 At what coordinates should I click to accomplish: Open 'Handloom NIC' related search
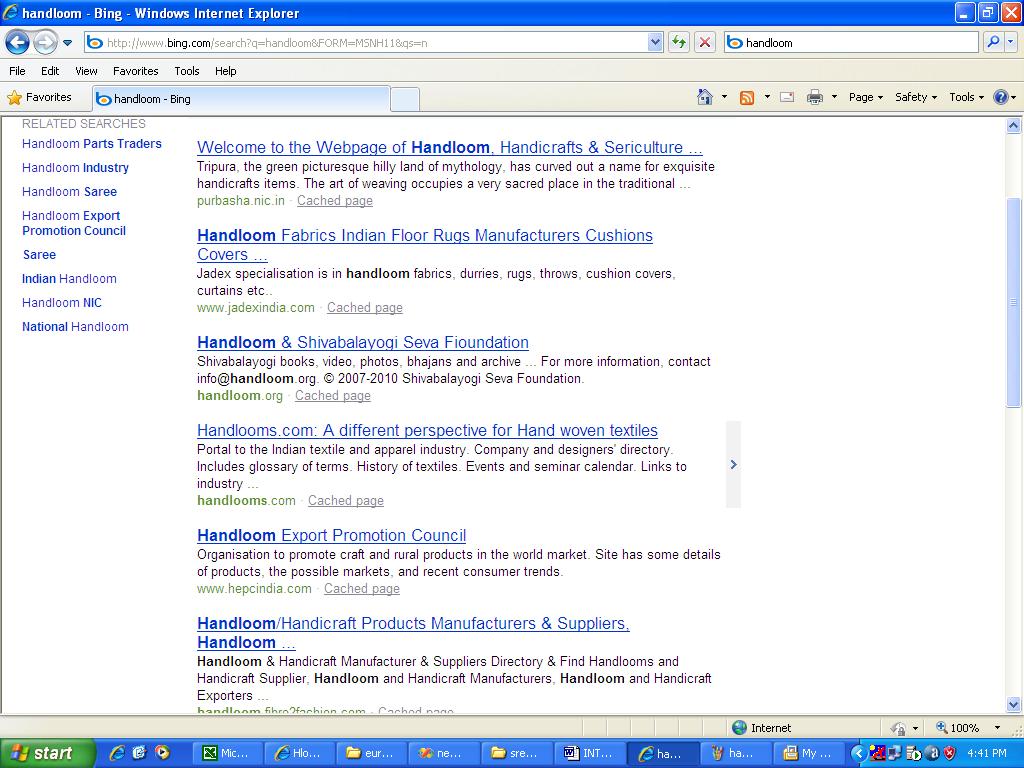(61, 303)
